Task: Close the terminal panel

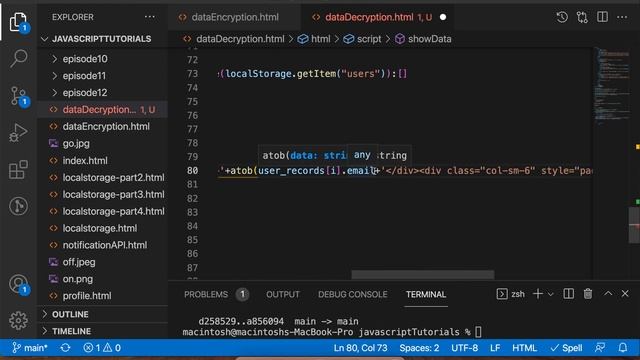Action: pos(625,294)
